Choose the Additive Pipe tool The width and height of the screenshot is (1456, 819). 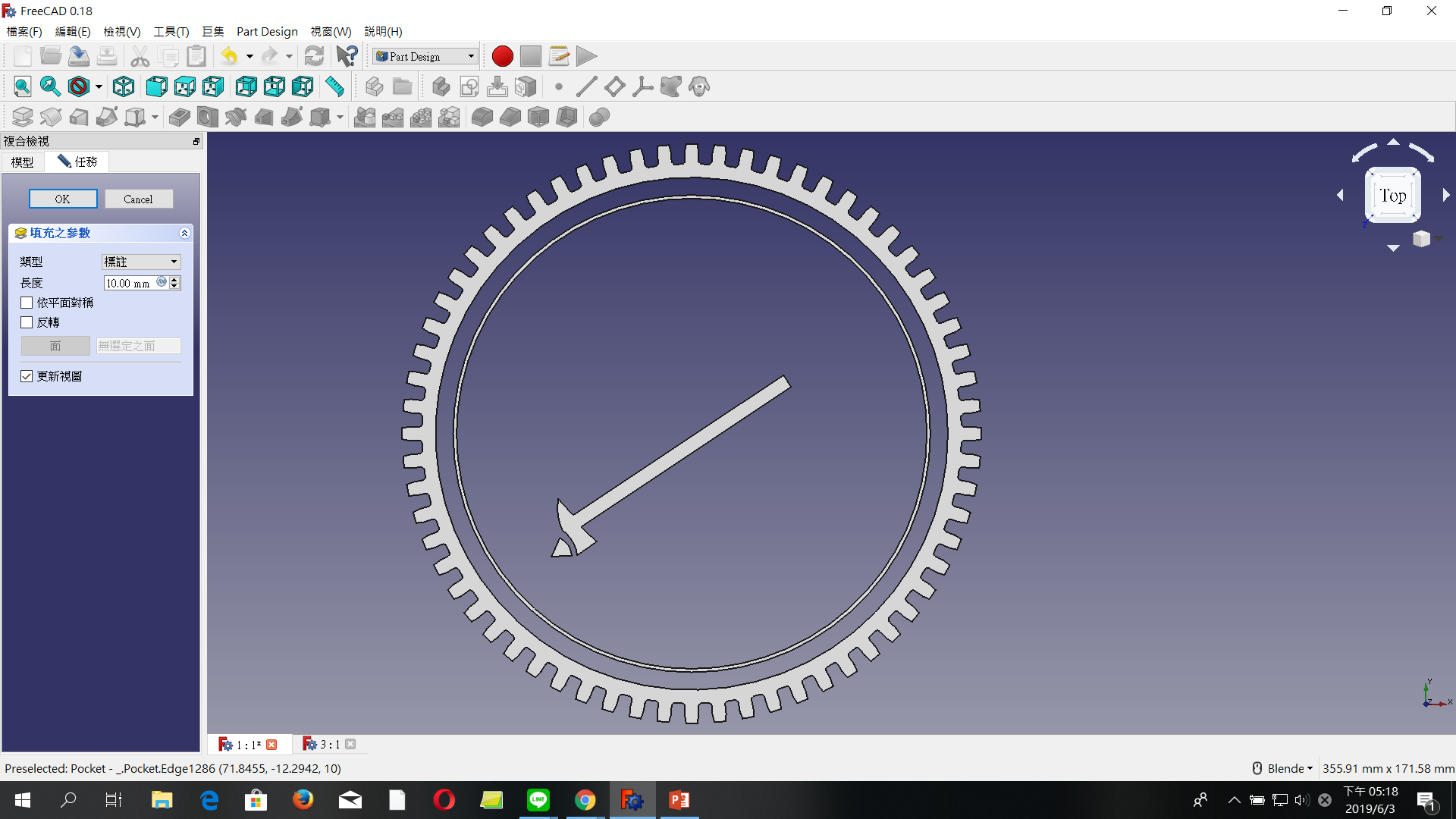(x=107, y=117)
